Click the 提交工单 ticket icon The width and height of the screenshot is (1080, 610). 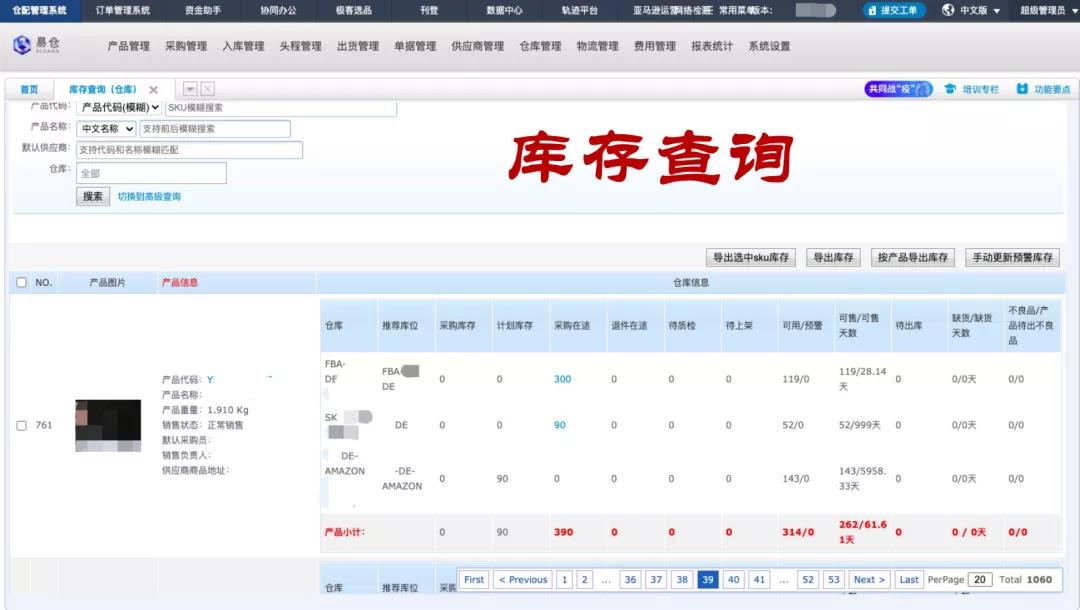tap(871, 11)
